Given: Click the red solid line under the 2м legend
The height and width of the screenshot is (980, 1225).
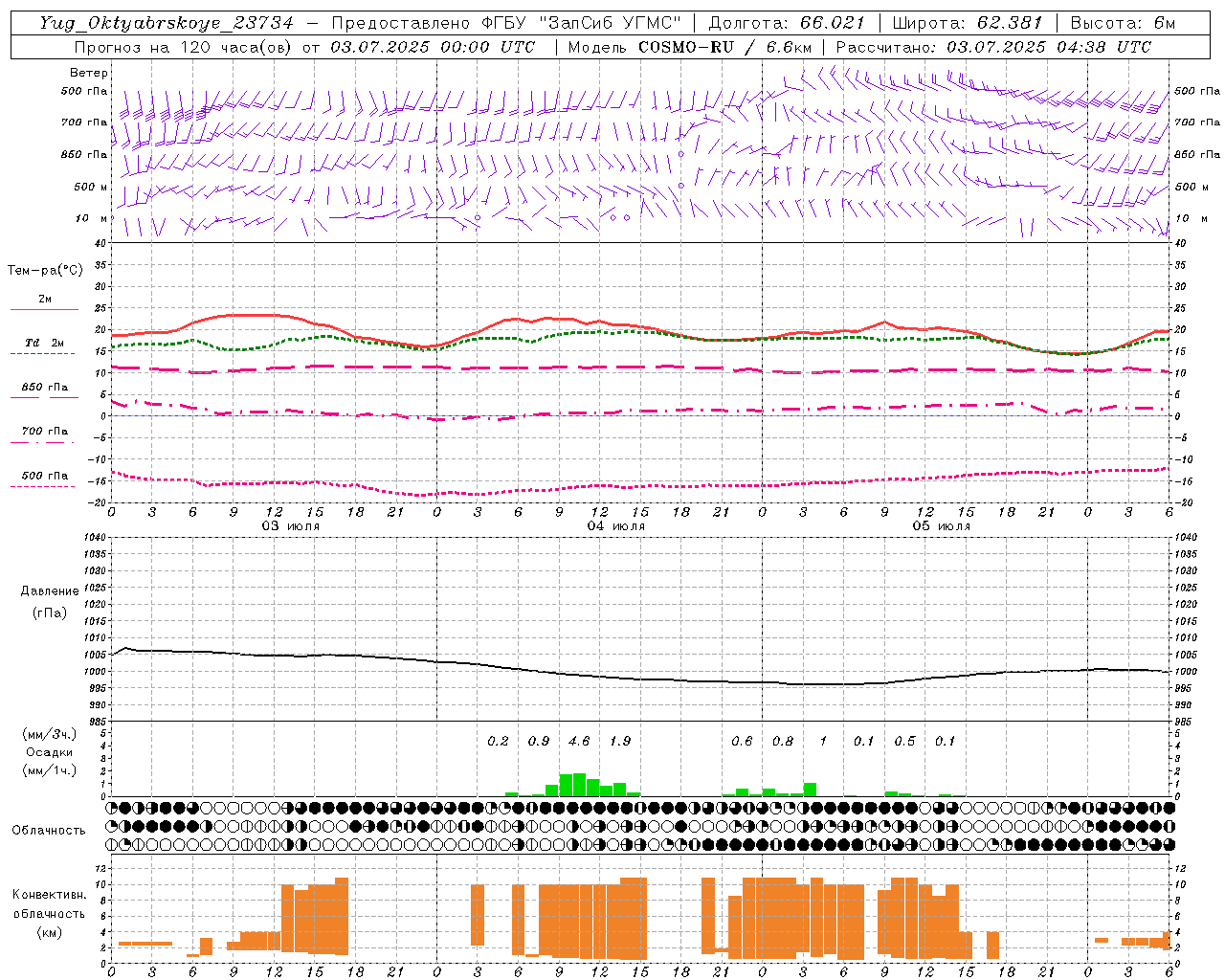Looking at the screenshot, I should (x=44, y=310).
